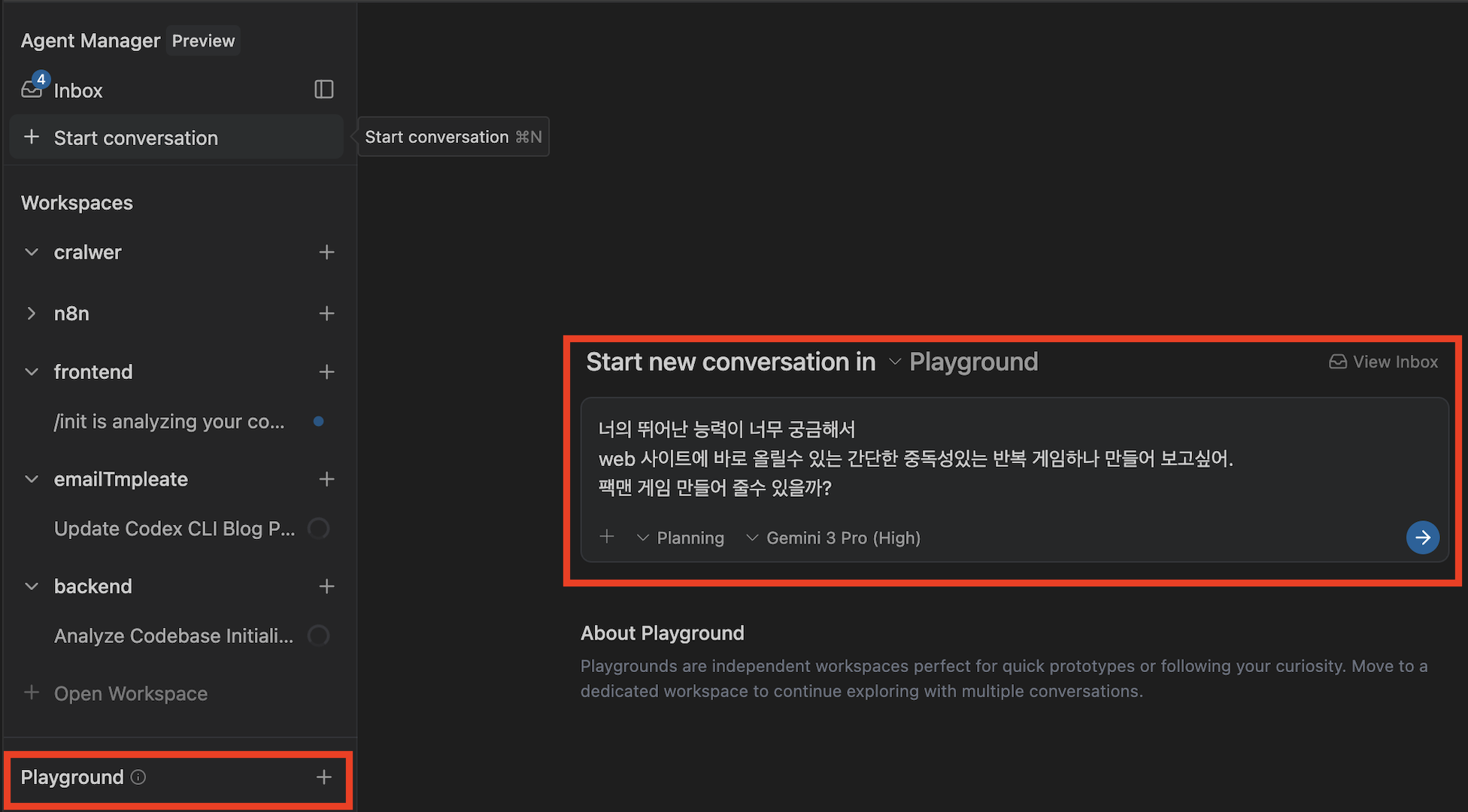Add conversation to cralwer workspace
Screen dimensions: 1468x812
tap(326, 253)
